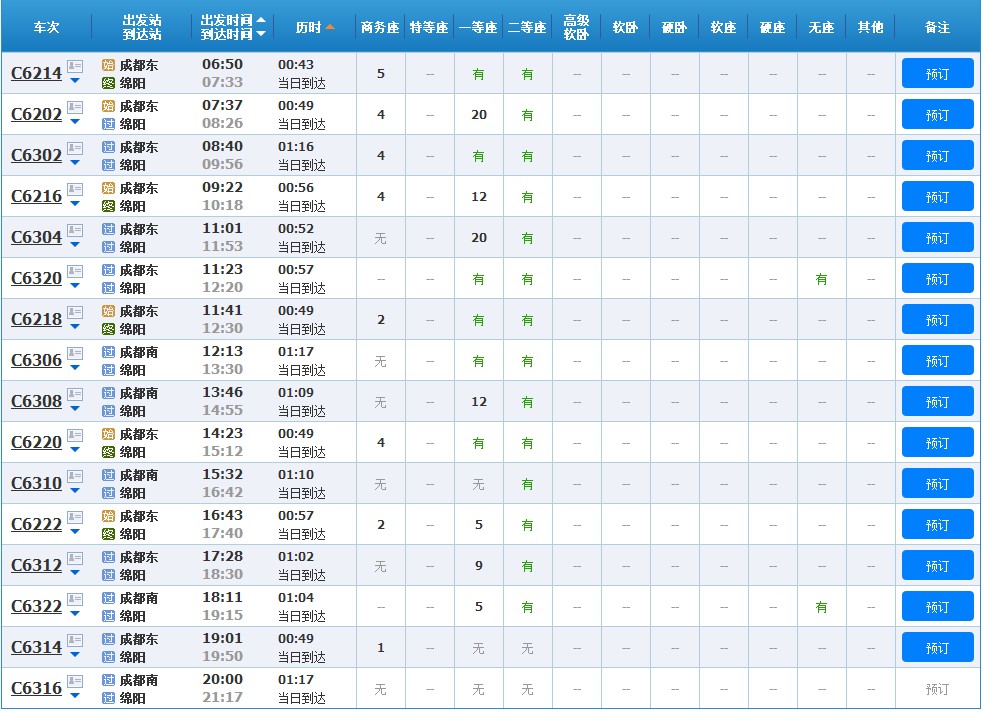Screen dimensions: 984x712
Task: Select the second-class 有 cell for C6310
Action: click(527, 484)
